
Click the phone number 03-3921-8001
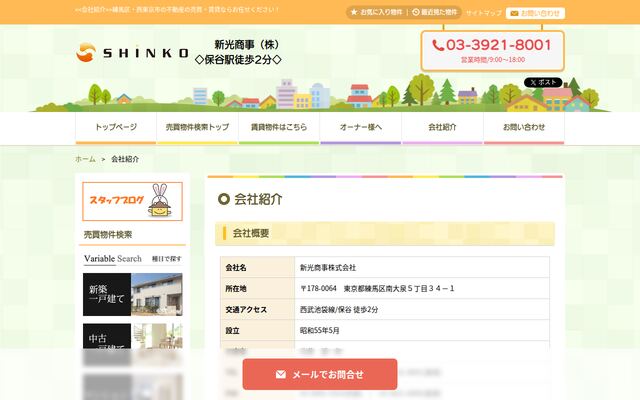tap(492, 45)
